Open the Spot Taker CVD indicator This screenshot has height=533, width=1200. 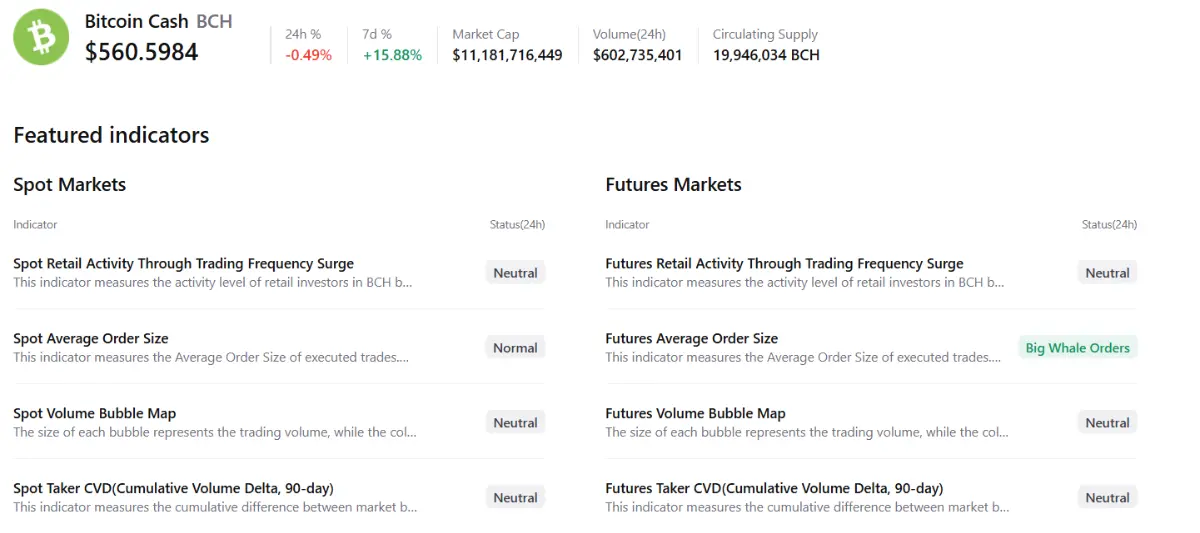pos(173,489)
